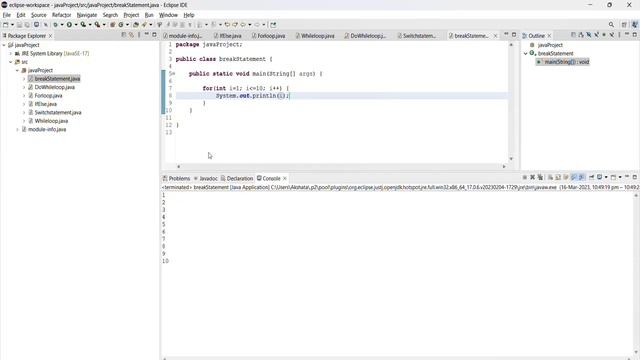Open a Terminal from the toolbar

(x=36, y=24)
